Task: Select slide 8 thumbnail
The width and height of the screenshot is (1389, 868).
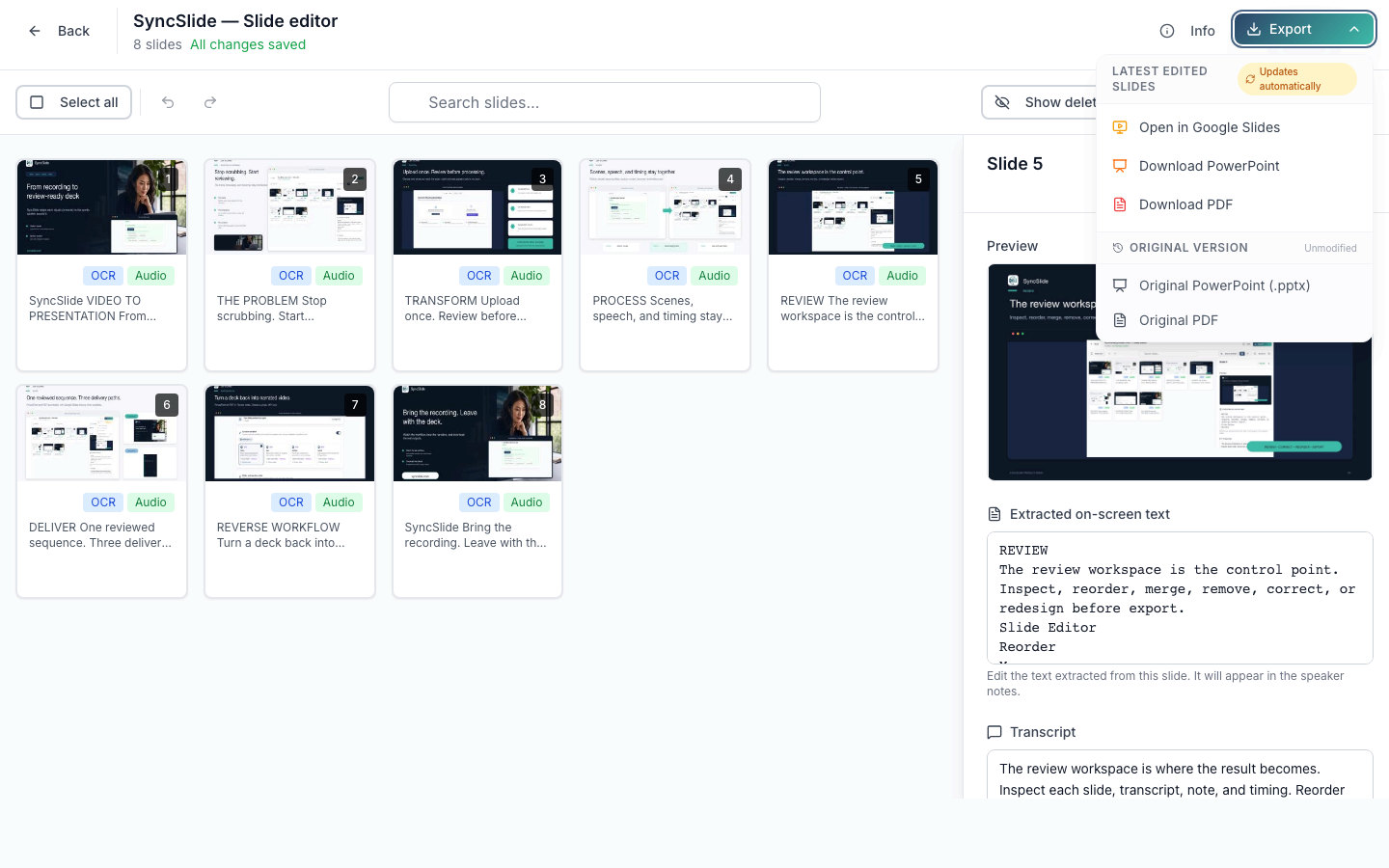Action: (477, 434)
